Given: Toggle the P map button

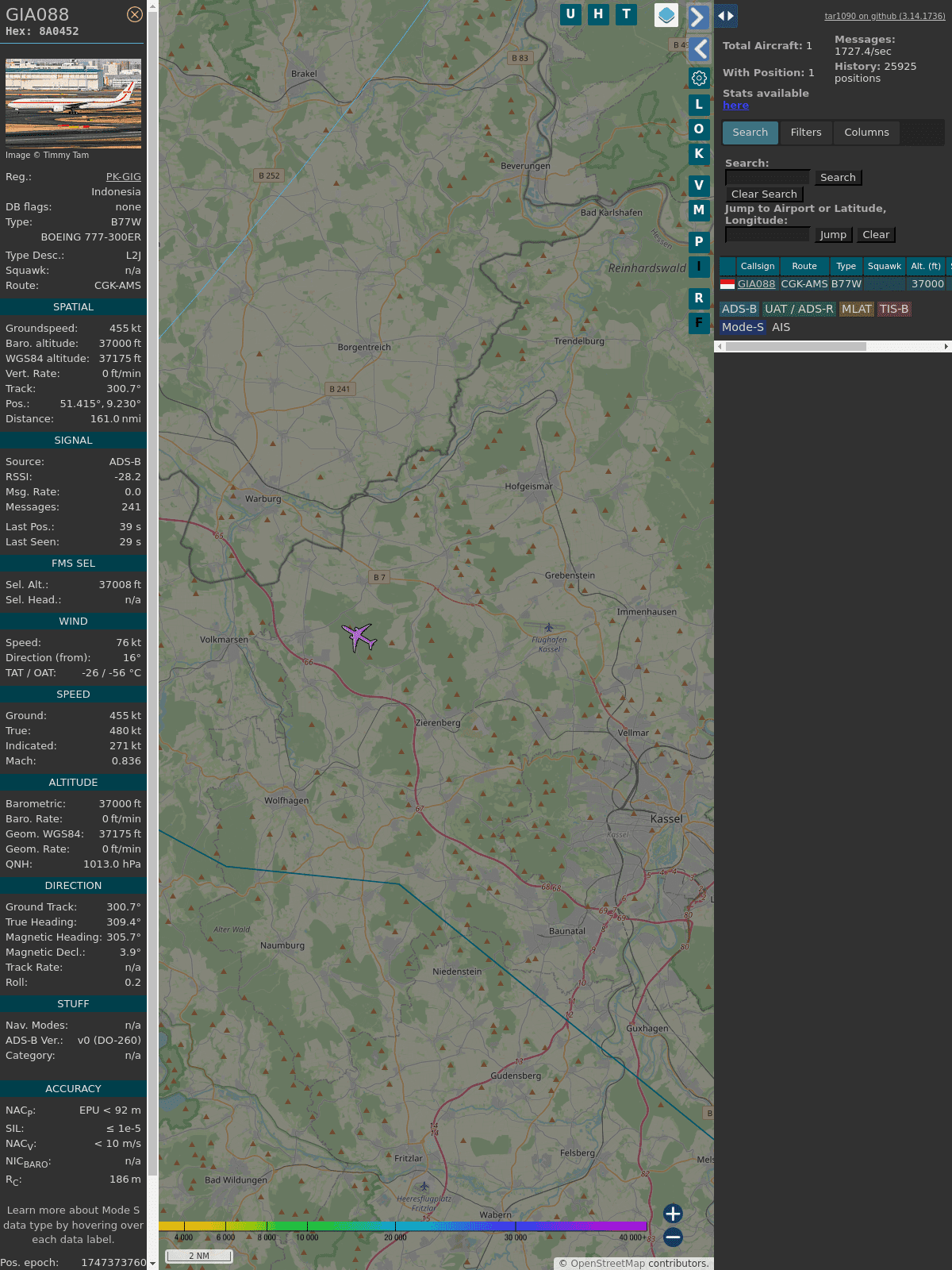Looking at the screenshot, I should click(x=699, y=241).
